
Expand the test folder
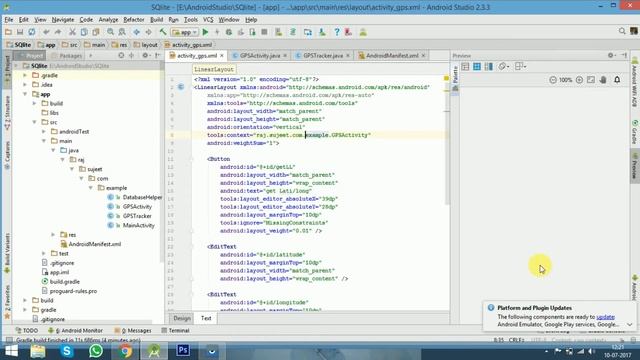[44, 253]
